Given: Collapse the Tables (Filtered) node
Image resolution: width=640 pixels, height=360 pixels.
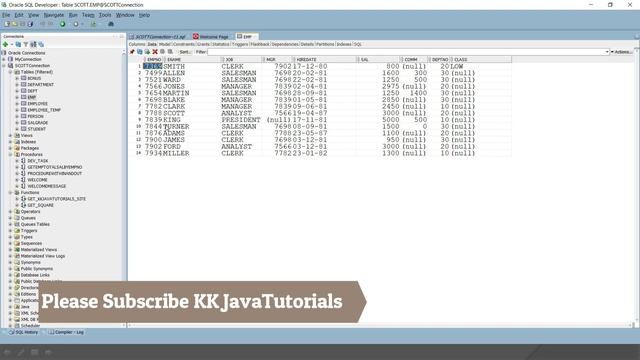Looking at the screenshot, I should point(11,72).
